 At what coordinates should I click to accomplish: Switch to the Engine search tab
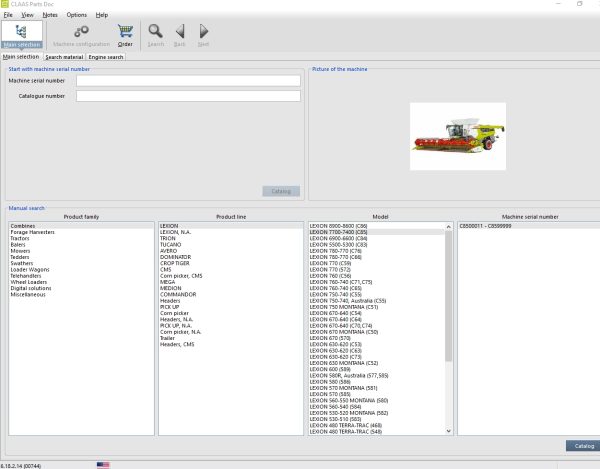(x=106, y=57)
